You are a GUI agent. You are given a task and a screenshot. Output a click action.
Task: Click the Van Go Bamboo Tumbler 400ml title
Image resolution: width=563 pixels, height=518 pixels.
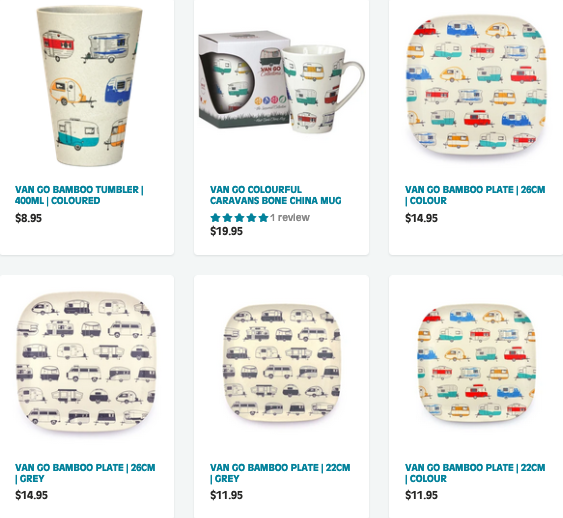(x=79, y=195)
